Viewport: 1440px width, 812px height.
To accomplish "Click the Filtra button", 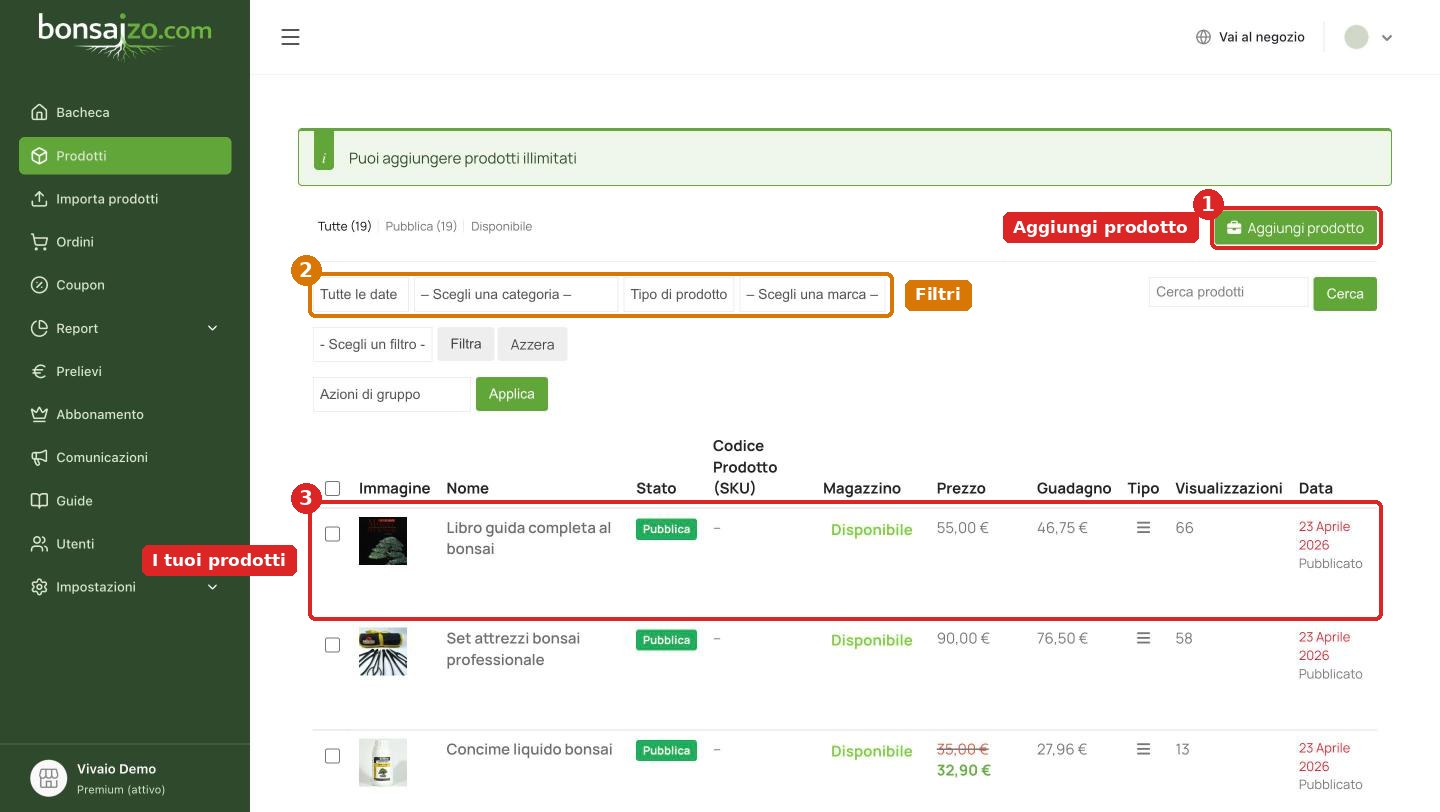I will coord(466,344).
